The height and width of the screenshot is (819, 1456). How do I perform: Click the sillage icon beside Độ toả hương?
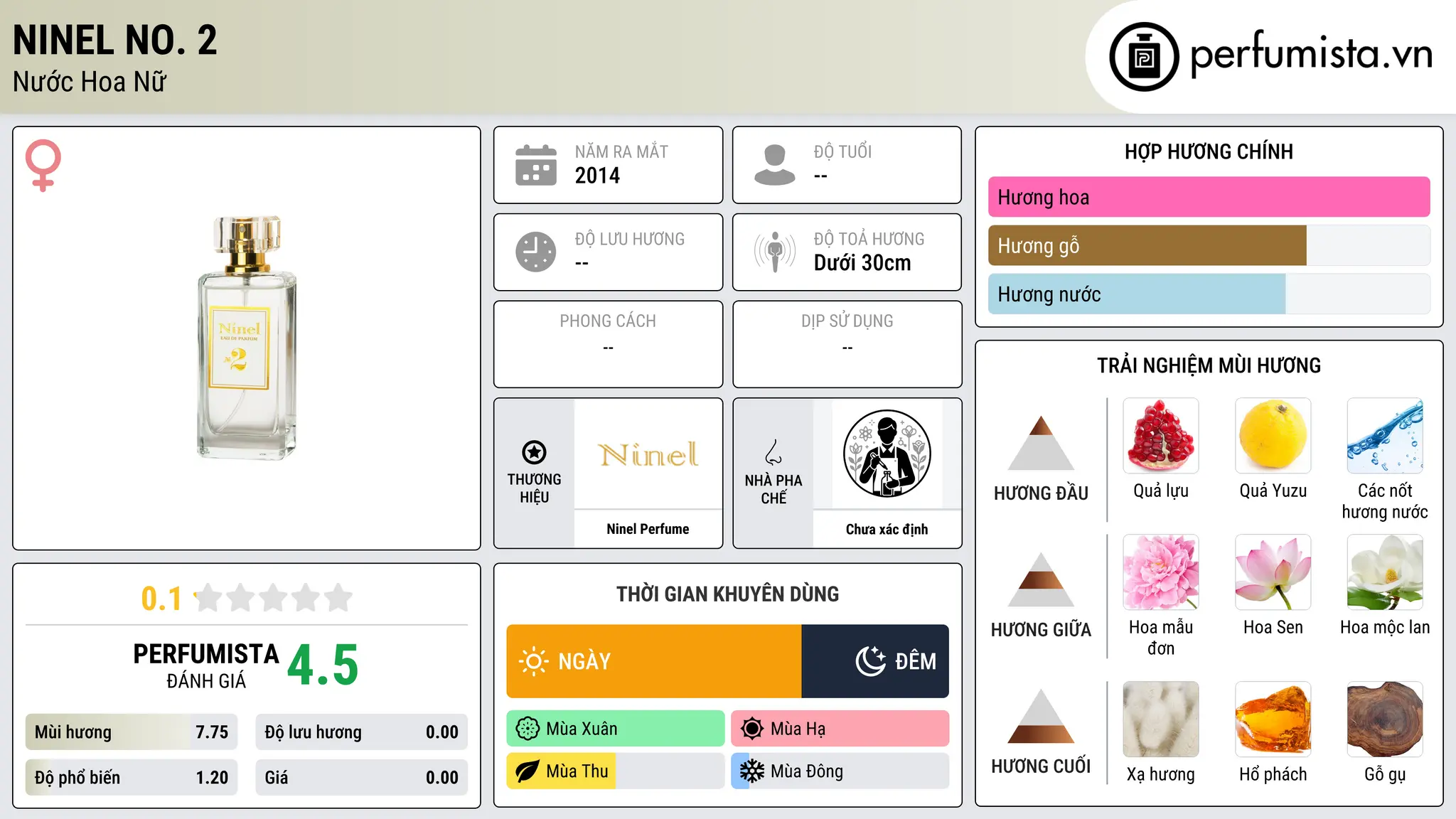point(775,252)
